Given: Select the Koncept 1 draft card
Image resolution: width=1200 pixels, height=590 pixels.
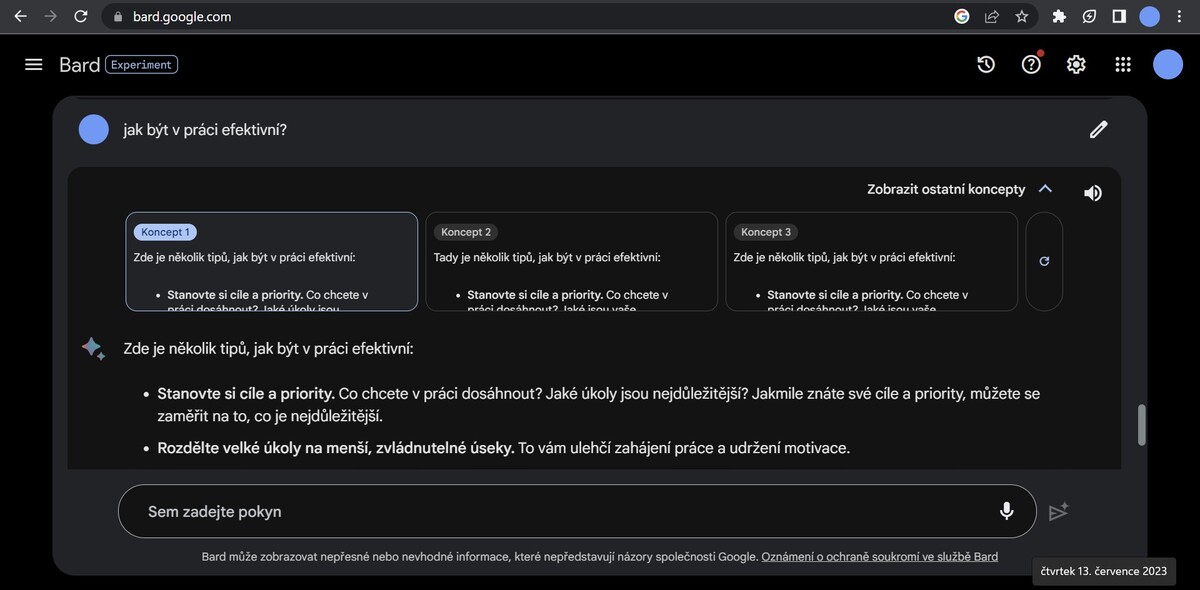Looking at the screenshot, I should [x=272, y=262].
